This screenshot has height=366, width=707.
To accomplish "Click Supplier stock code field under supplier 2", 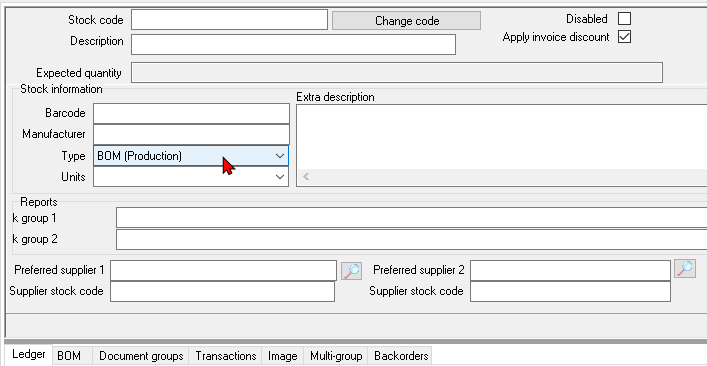I will point(570,291).
